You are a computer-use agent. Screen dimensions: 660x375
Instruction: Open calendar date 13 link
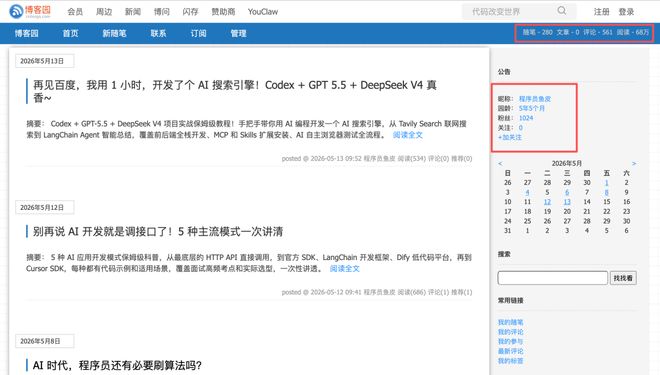click(x=567, y=202)
